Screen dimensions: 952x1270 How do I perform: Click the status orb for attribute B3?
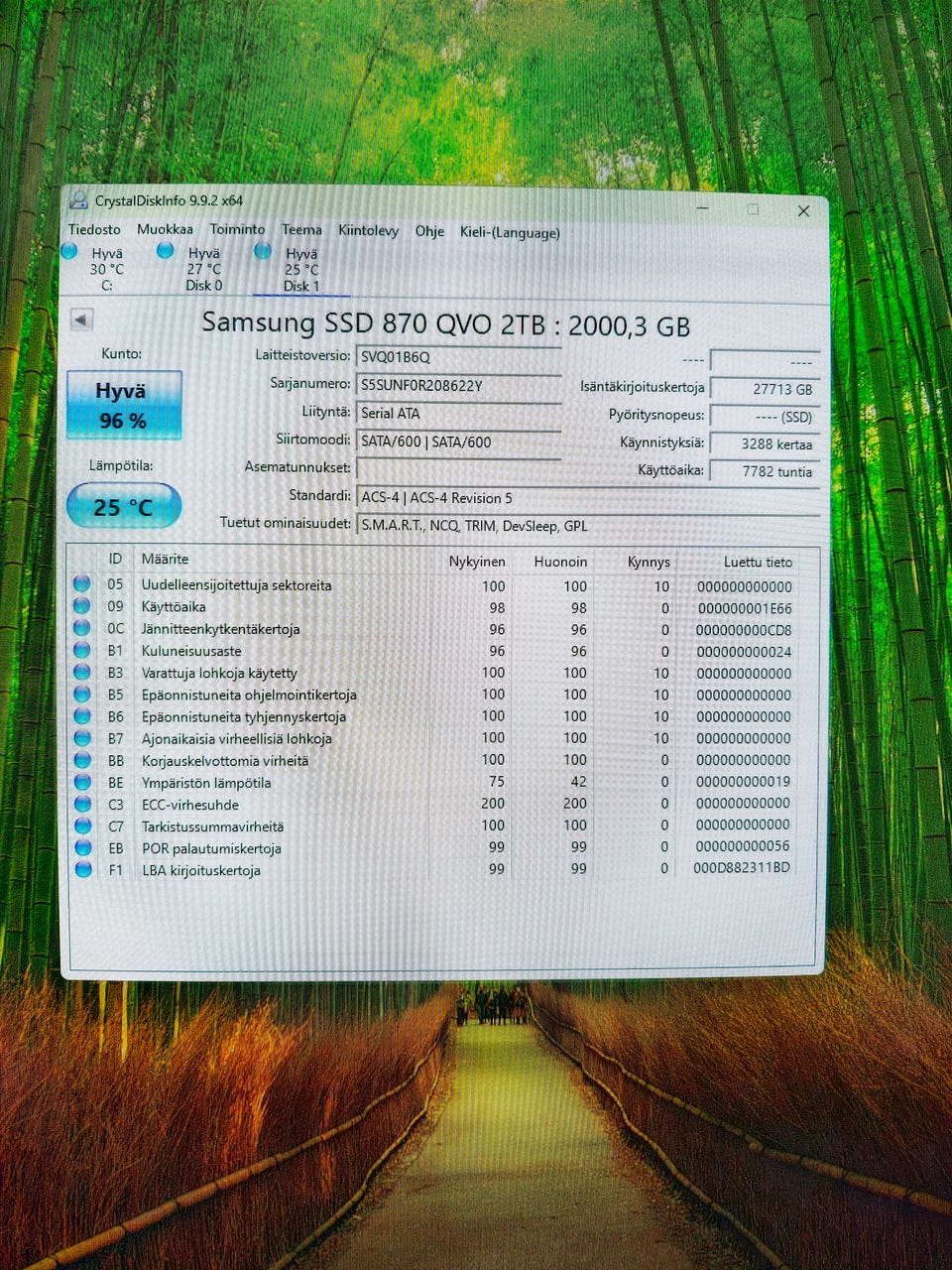[x=82, y=672]
